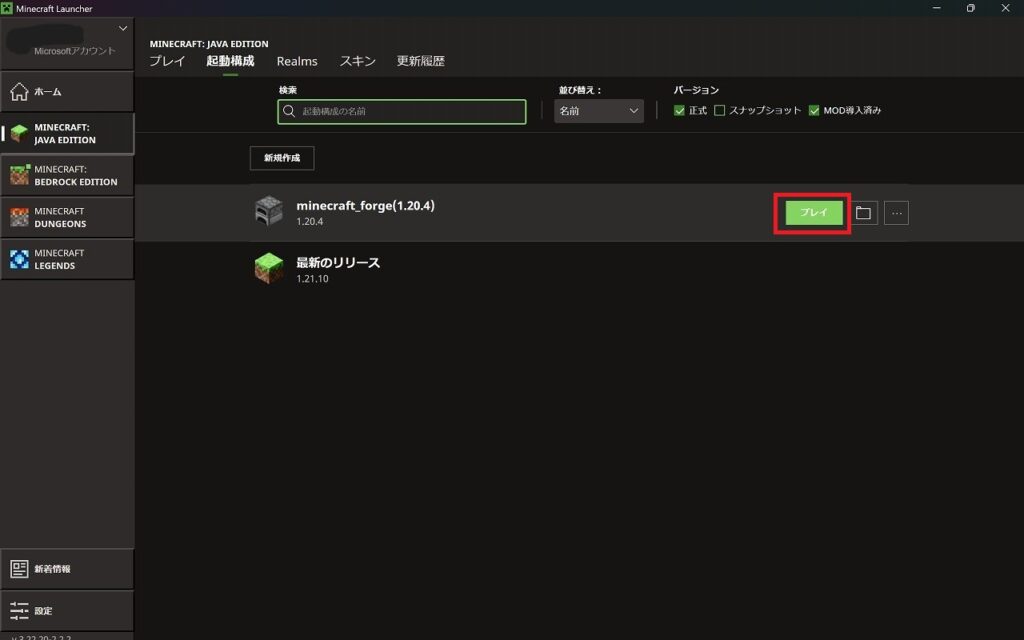Open Minecraft Legends from the sidebar
The width and height of the screenshot is (1024, 640).
(67, 259)
